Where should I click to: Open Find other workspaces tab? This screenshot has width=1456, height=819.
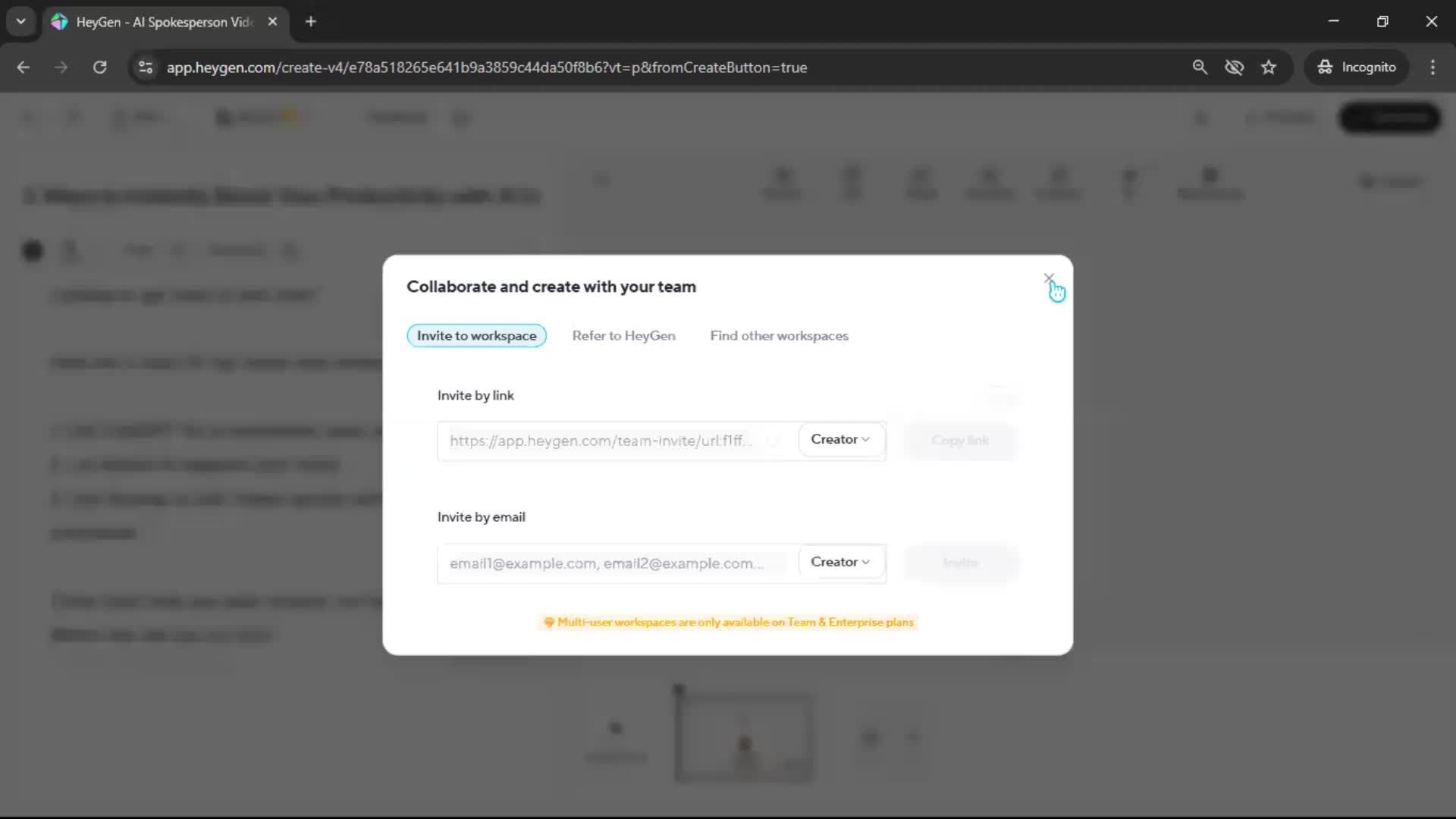[x=779, y=336]
